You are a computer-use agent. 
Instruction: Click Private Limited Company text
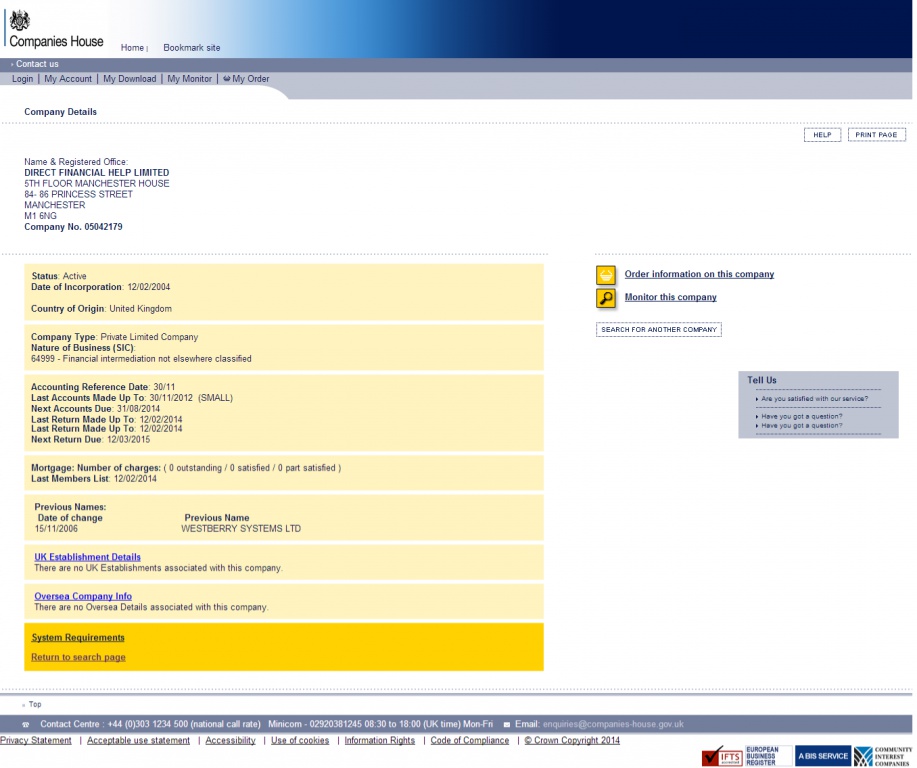[149, 337]
